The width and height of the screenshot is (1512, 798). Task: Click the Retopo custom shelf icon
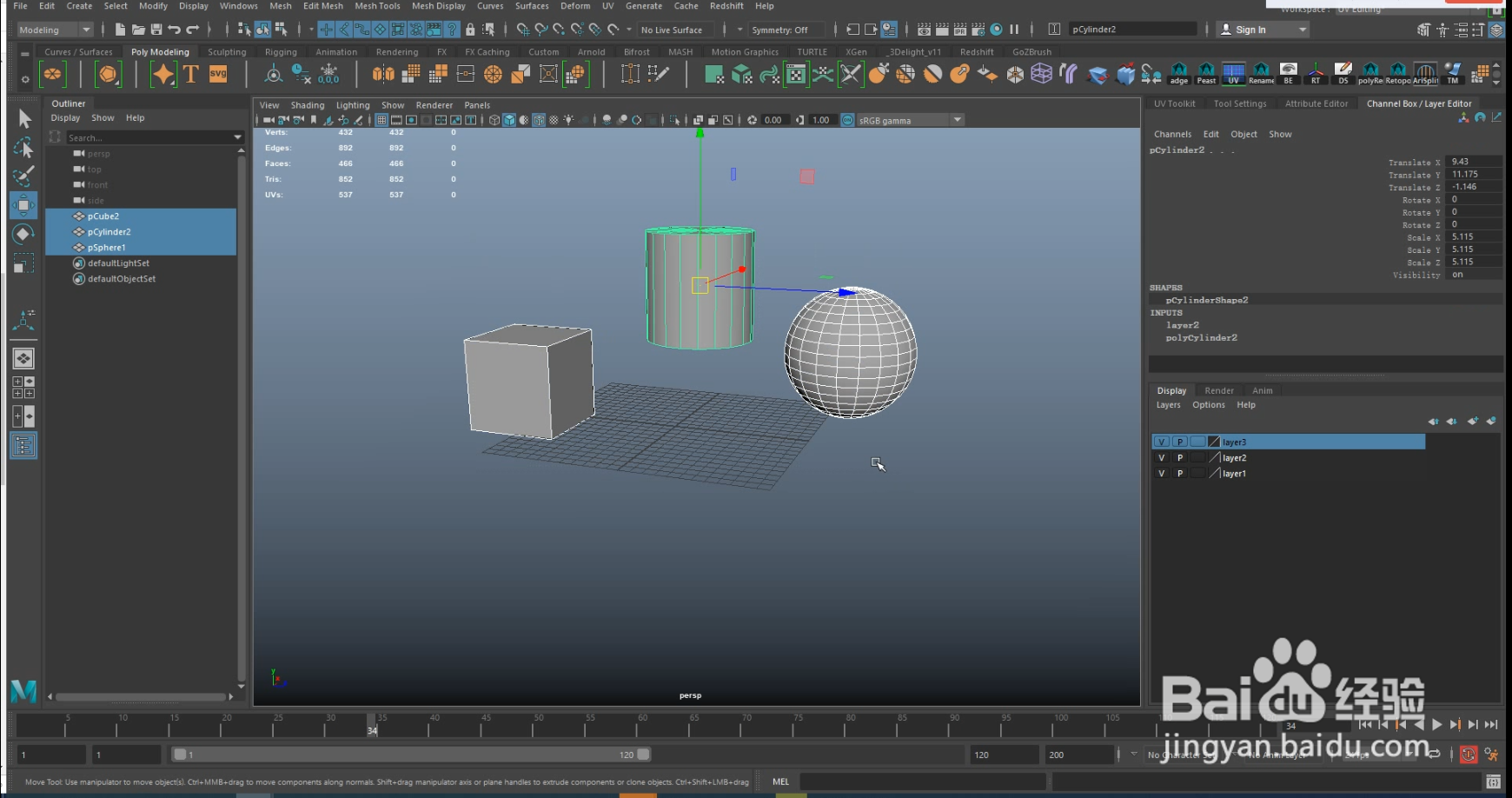click(1398, 75)
